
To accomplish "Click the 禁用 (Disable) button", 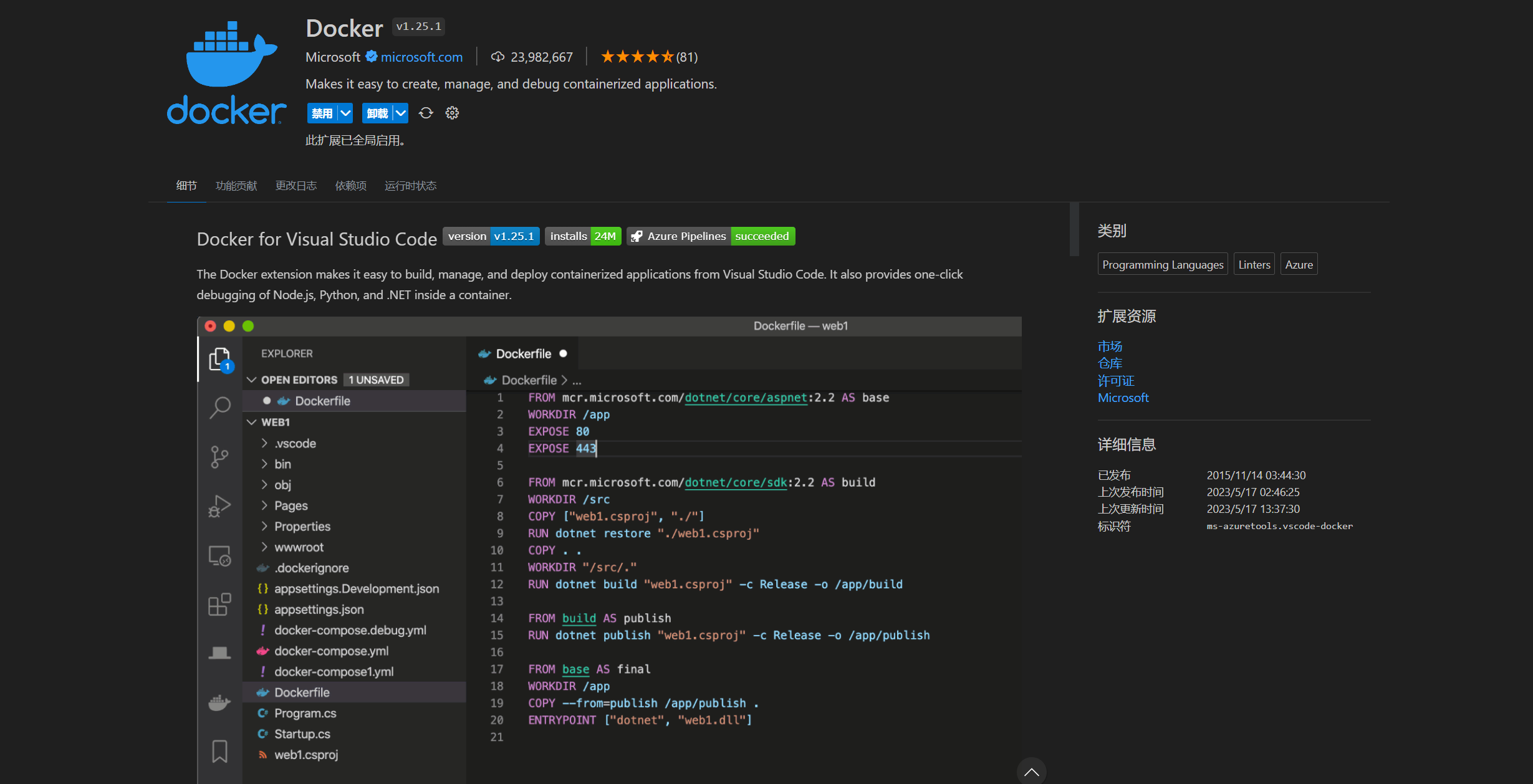I will 322,113.
